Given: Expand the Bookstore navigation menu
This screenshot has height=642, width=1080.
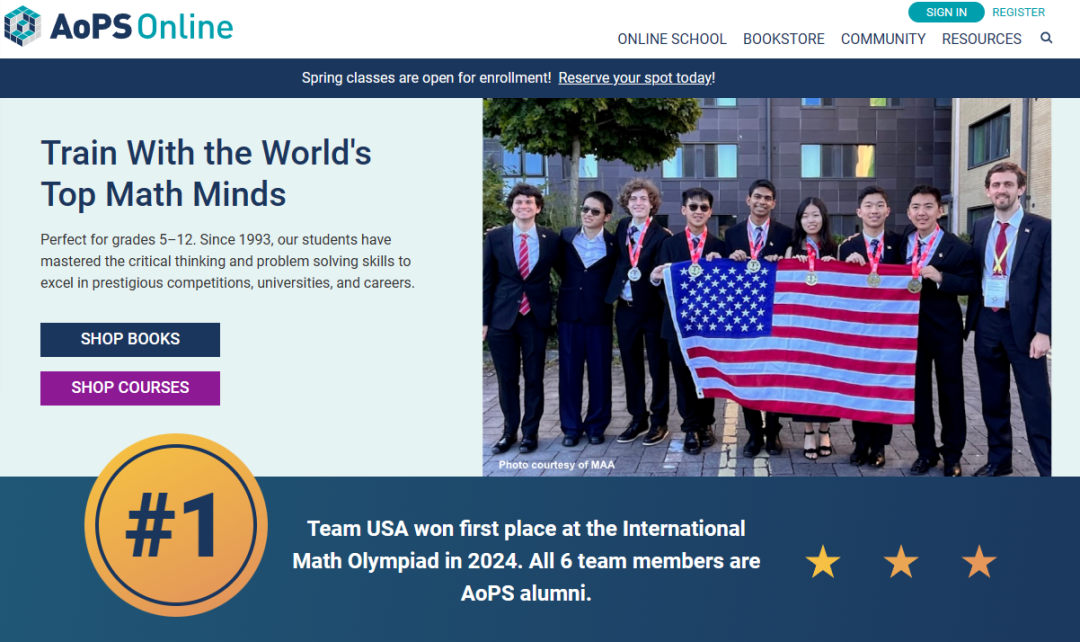Looking at the screenshot, I should (x=783, y=39).
